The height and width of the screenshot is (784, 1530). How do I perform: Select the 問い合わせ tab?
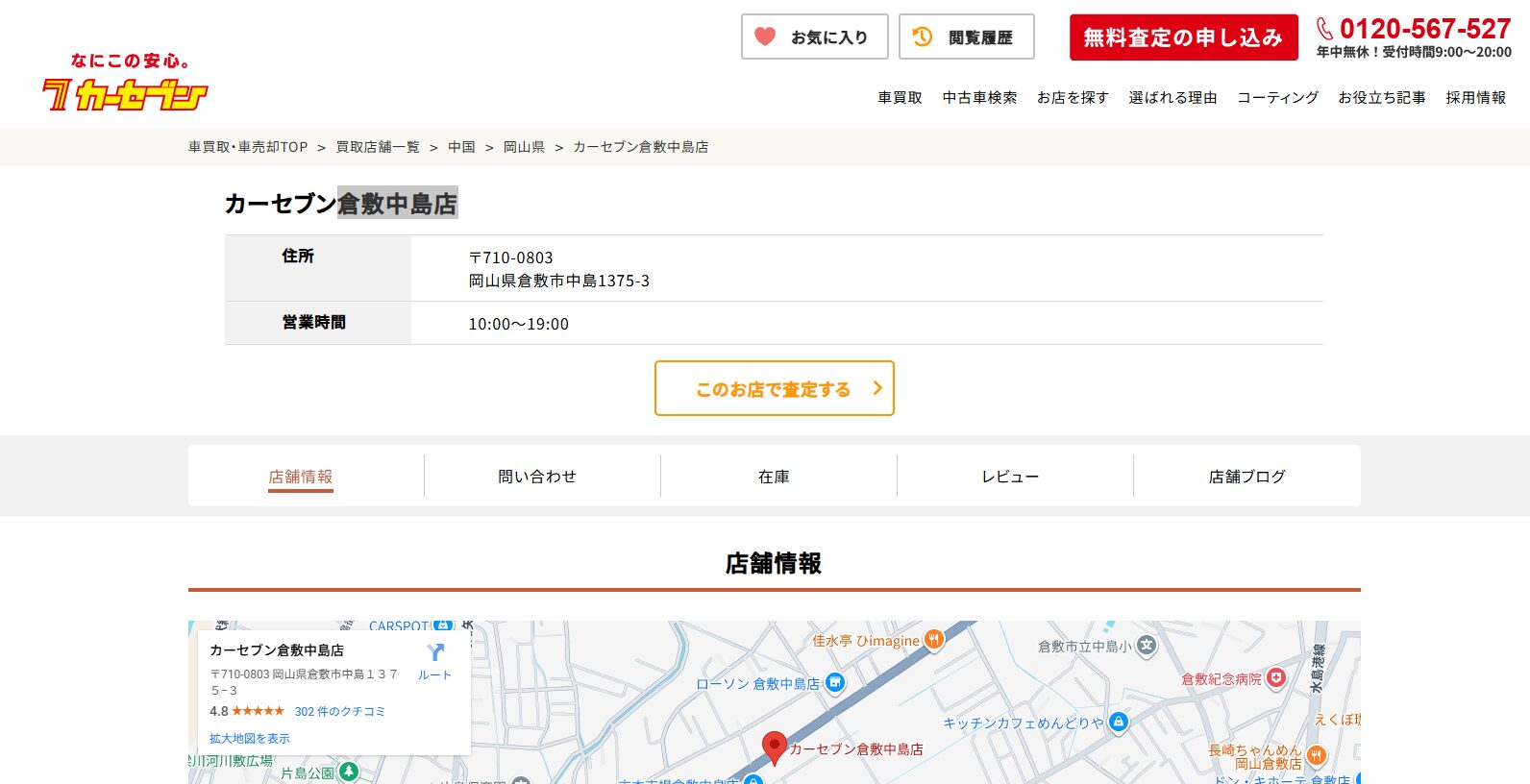click(537, 476)
